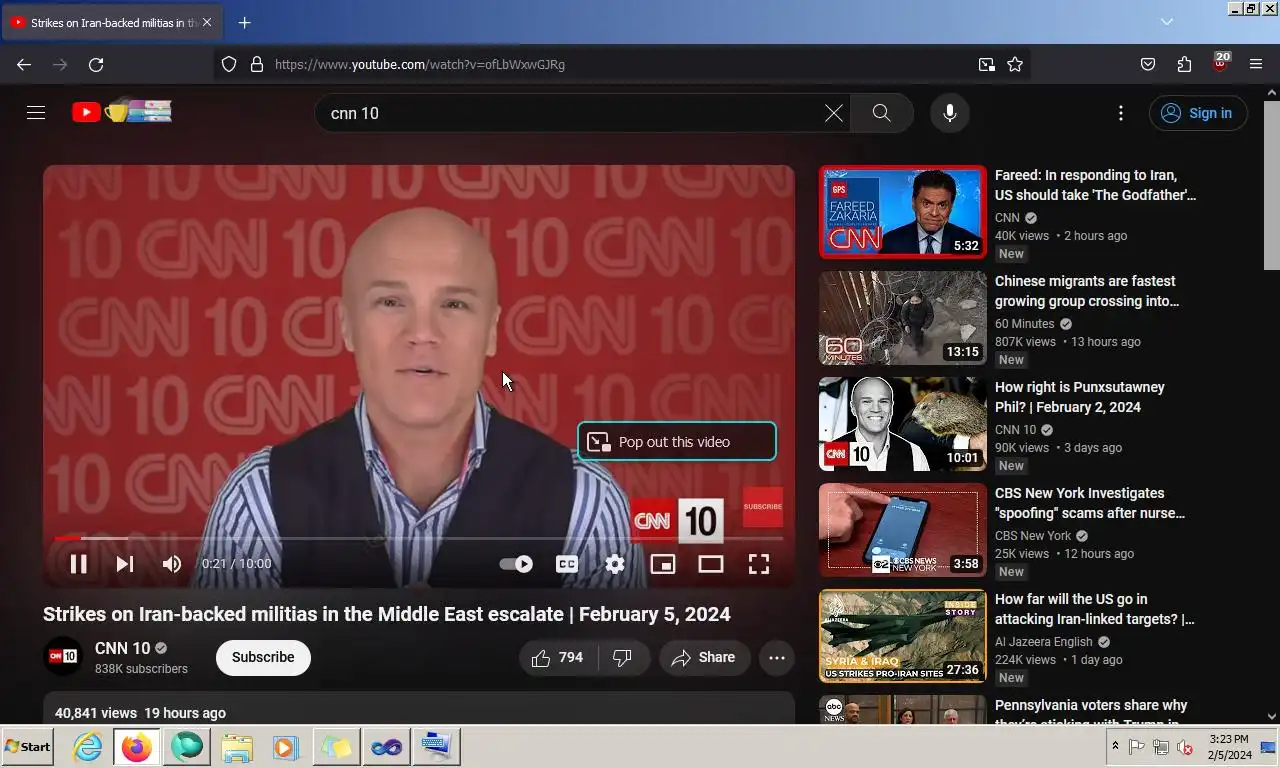Viewport: 1280px width, 768px height.
Task: Open more actions menu beside Share
Action: (777, 657)
